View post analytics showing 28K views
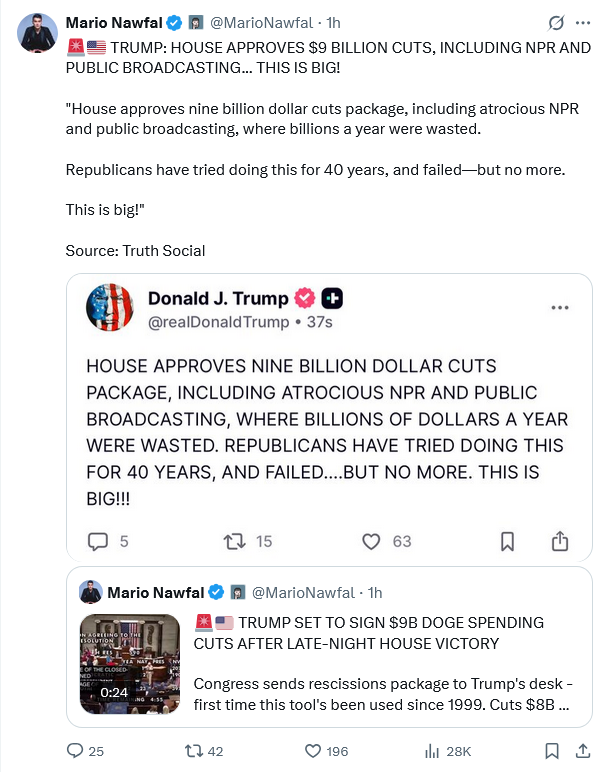Screen dimensions: 608x772 tap(433, 750)
